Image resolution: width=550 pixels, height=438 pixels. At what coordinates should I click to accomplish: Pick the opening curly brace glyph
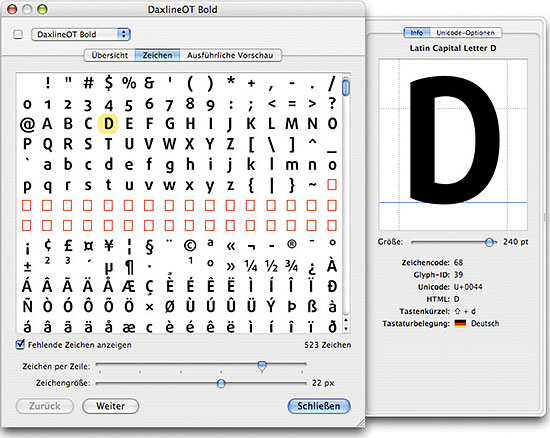(250, 186)
